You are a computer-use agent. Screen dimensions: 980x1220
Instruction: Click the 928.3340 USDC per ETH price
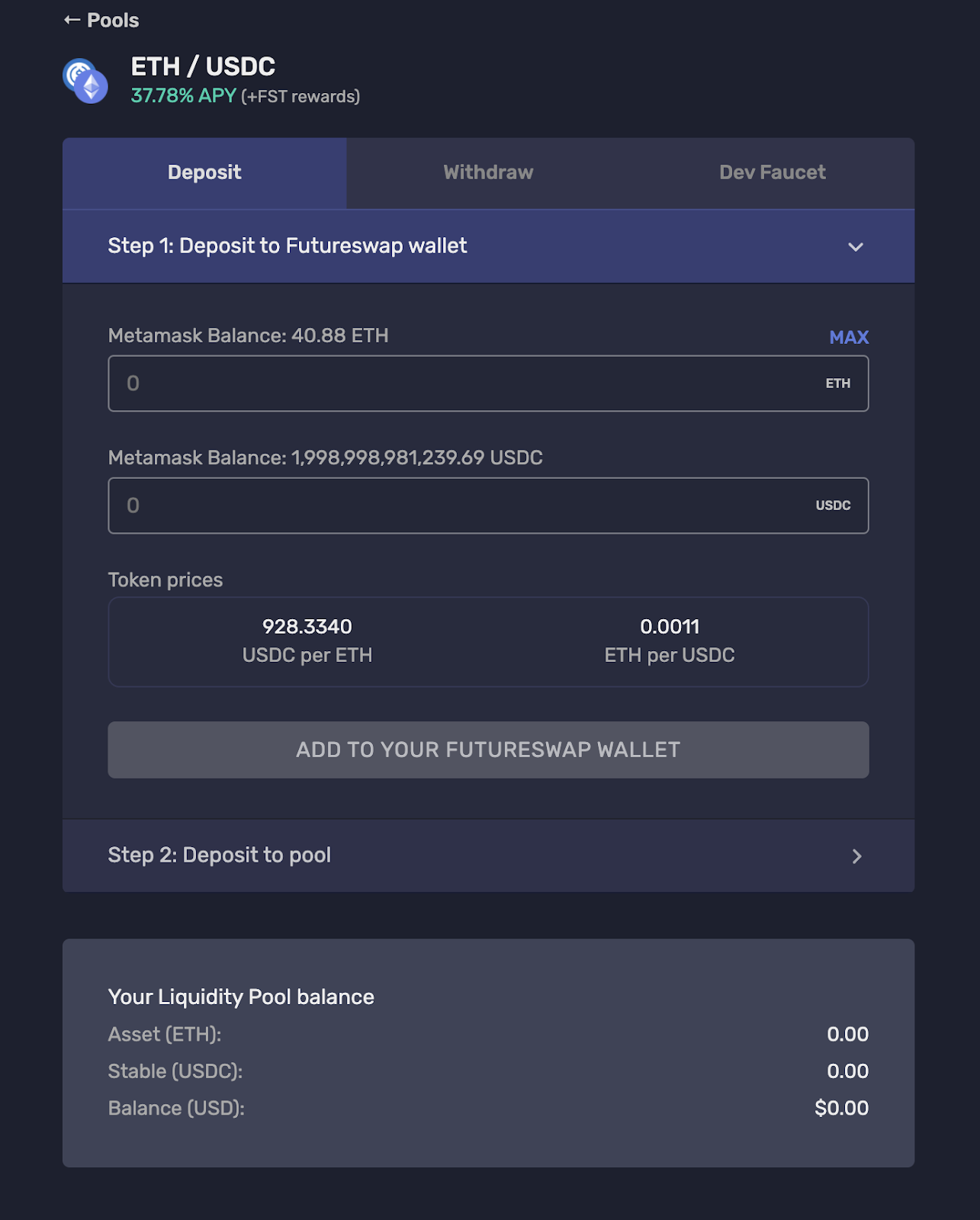[x=307, y=627]
